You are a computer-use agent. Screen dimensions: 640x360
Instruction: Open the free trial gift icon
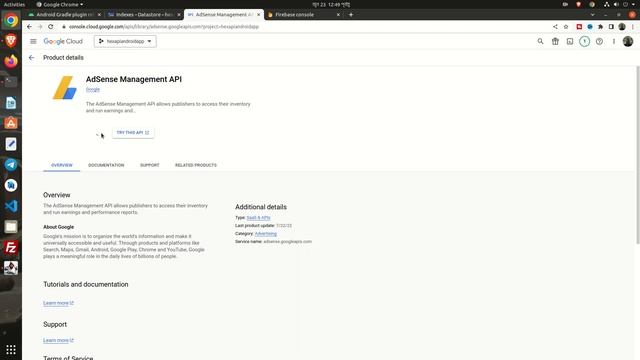555,41
